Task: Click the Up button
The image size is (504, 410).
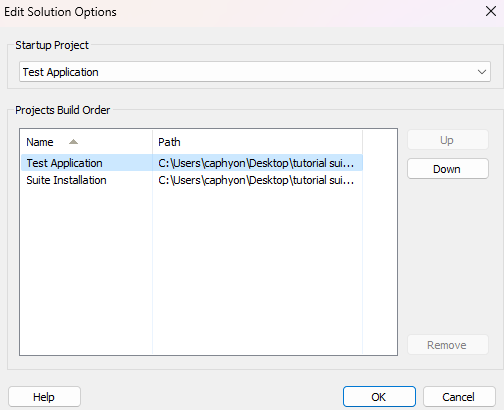Action: [x=448, y=140]
